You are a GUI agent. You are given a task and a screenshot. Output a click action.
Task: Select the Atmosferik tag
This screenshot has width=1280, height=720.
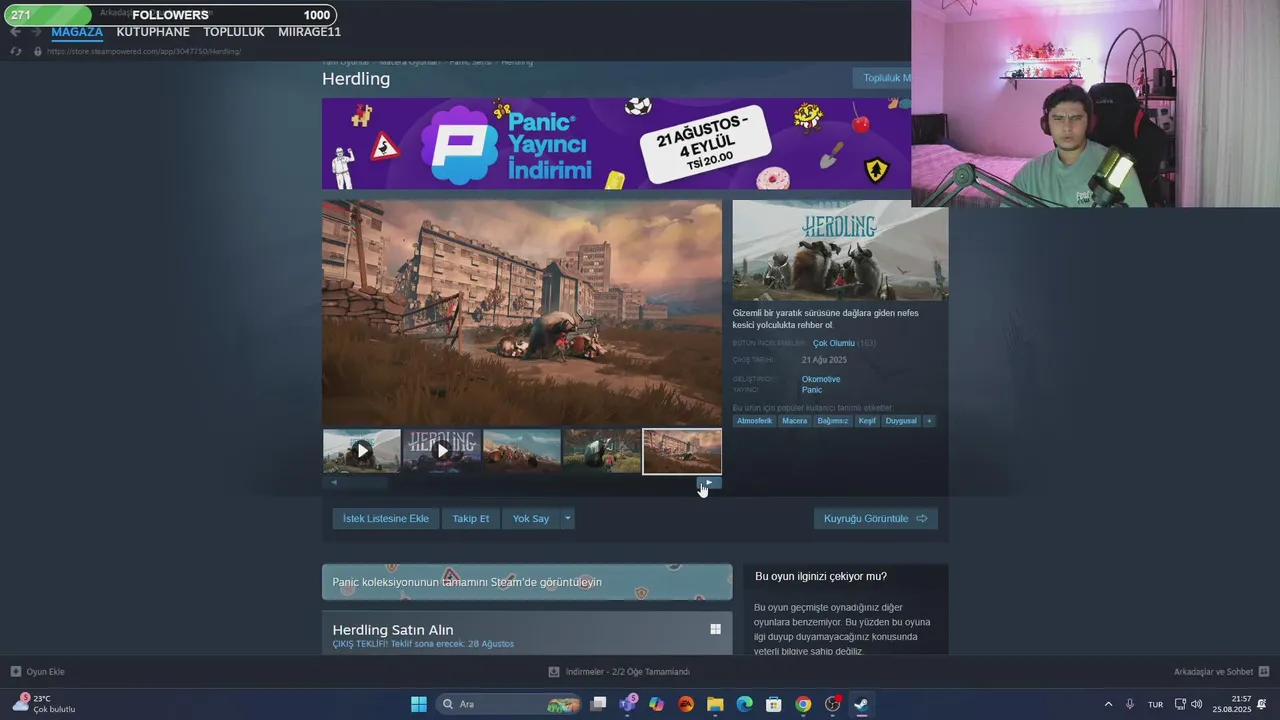point(755,421)
